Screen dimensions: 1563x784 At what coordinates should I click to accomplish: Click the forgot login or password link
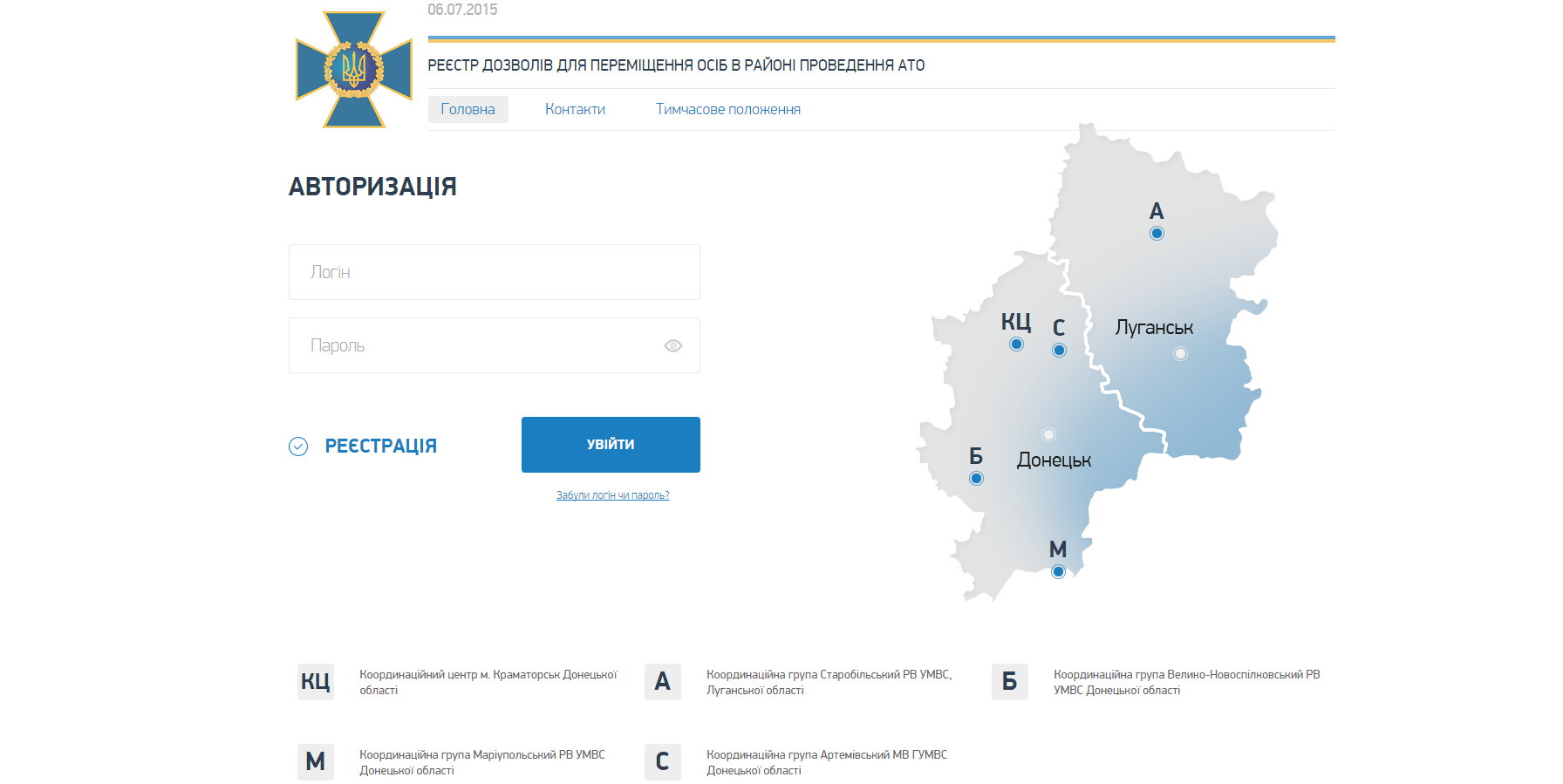click(x=612, y=495)
